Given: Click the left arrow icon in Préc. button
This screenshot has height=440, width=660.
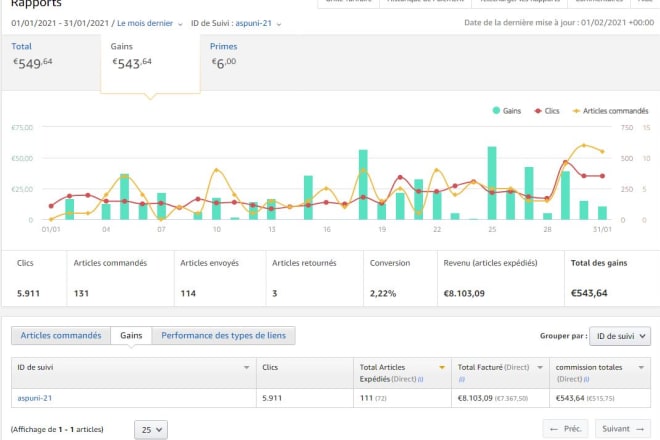Looking at the screenshot, I should click(x=554, y=429).
